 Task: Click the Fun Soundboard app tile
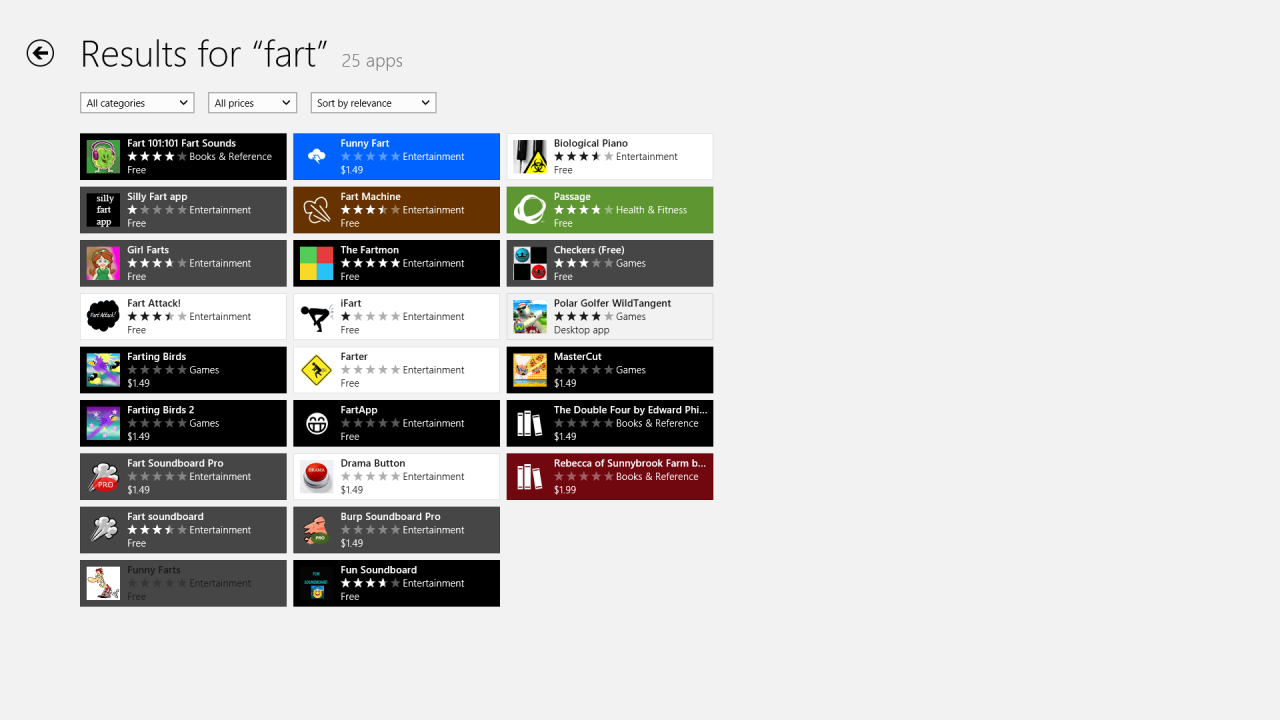[396, 583]
